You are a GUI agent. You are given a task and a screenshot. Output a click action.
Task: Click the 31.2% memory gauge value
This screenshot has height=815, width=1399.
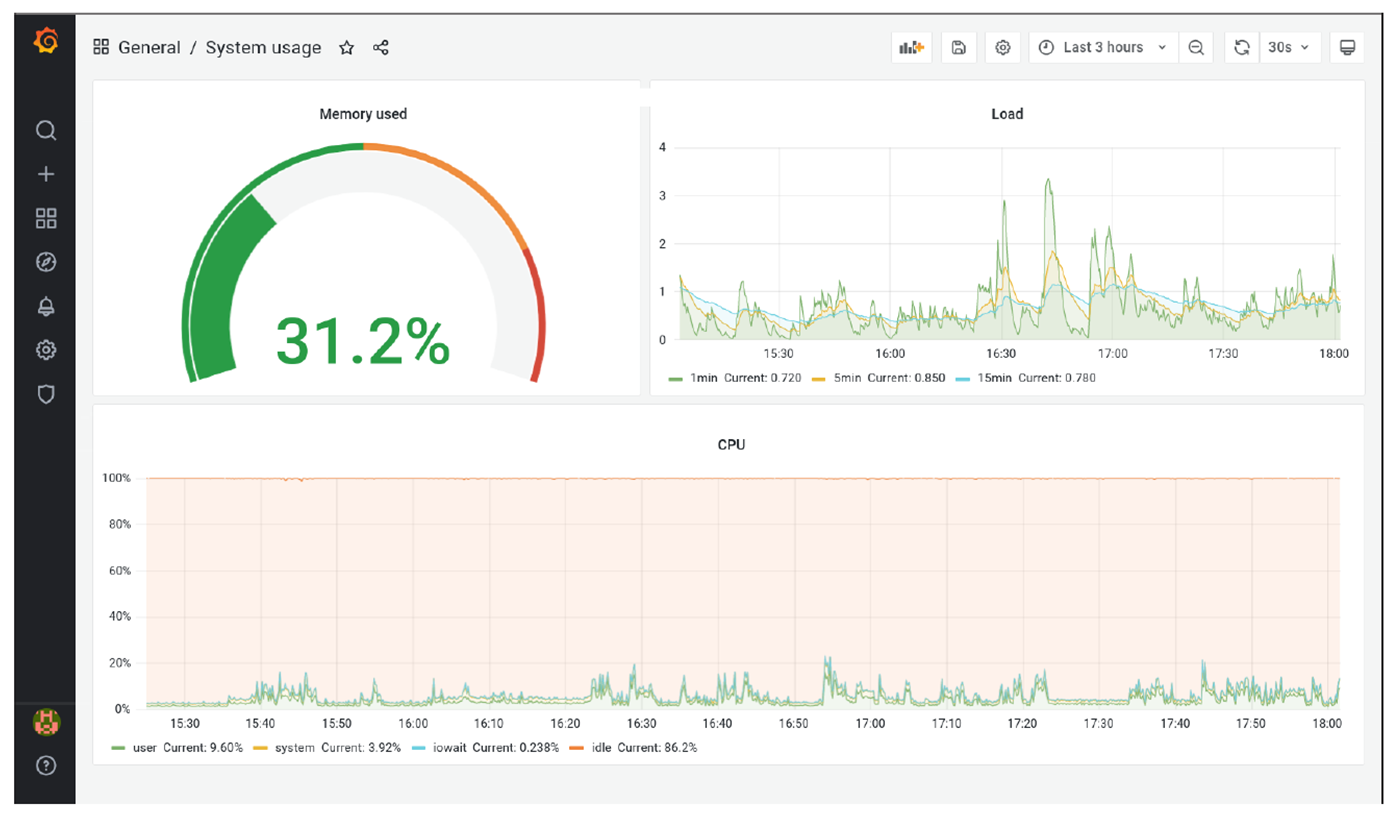click(363, 341)
